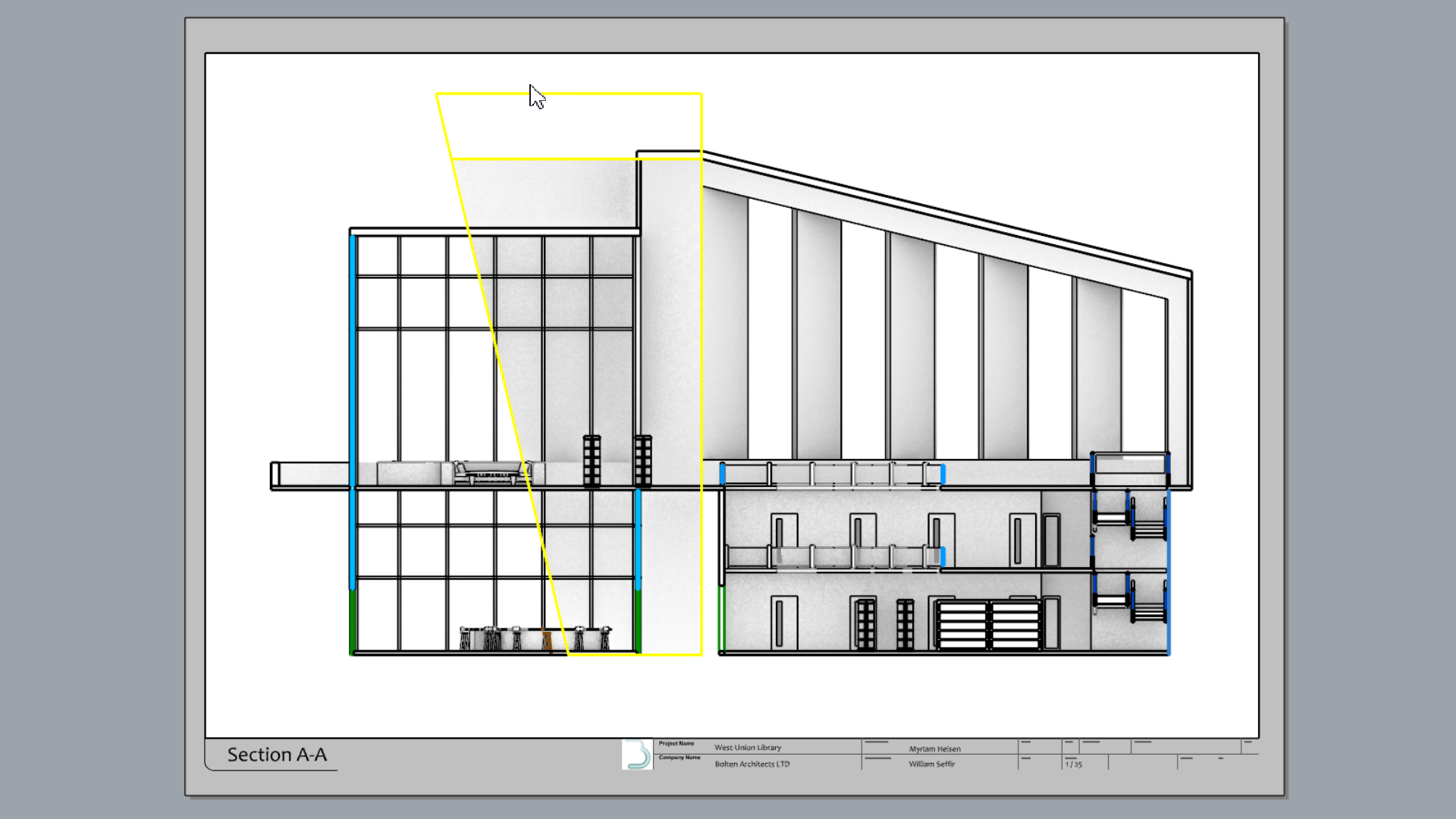
Task: Click the Company Name field label
Action: pos(679,758)
